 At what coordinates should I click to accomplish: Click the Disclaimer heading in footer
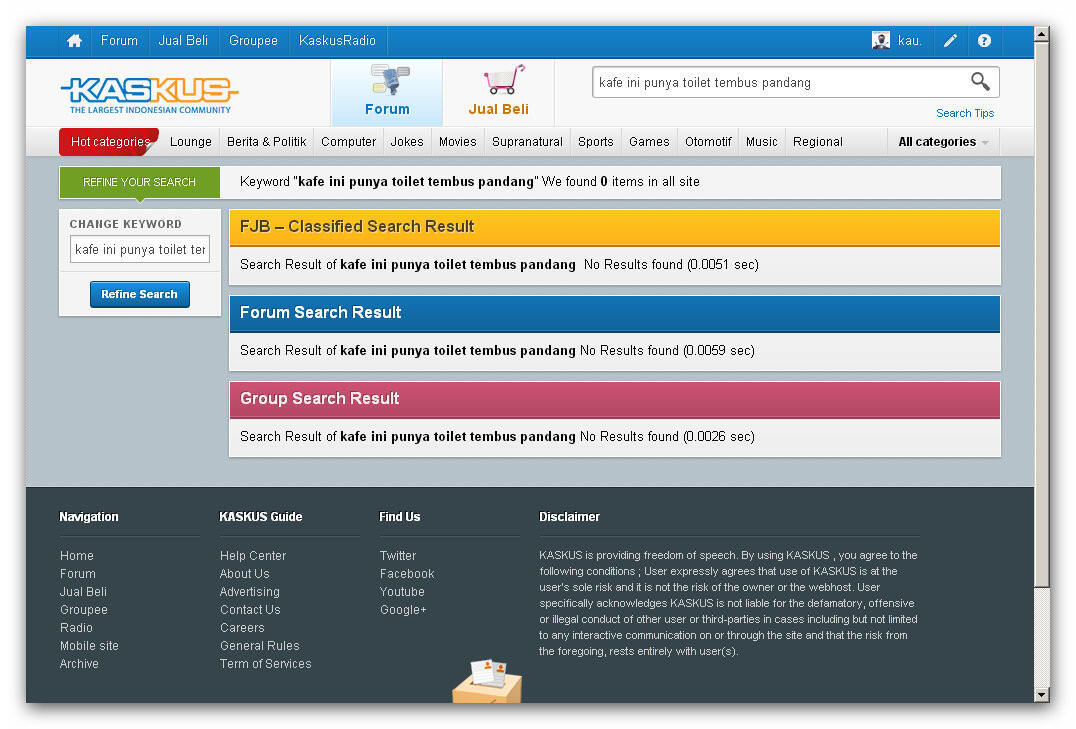[570, 517]
